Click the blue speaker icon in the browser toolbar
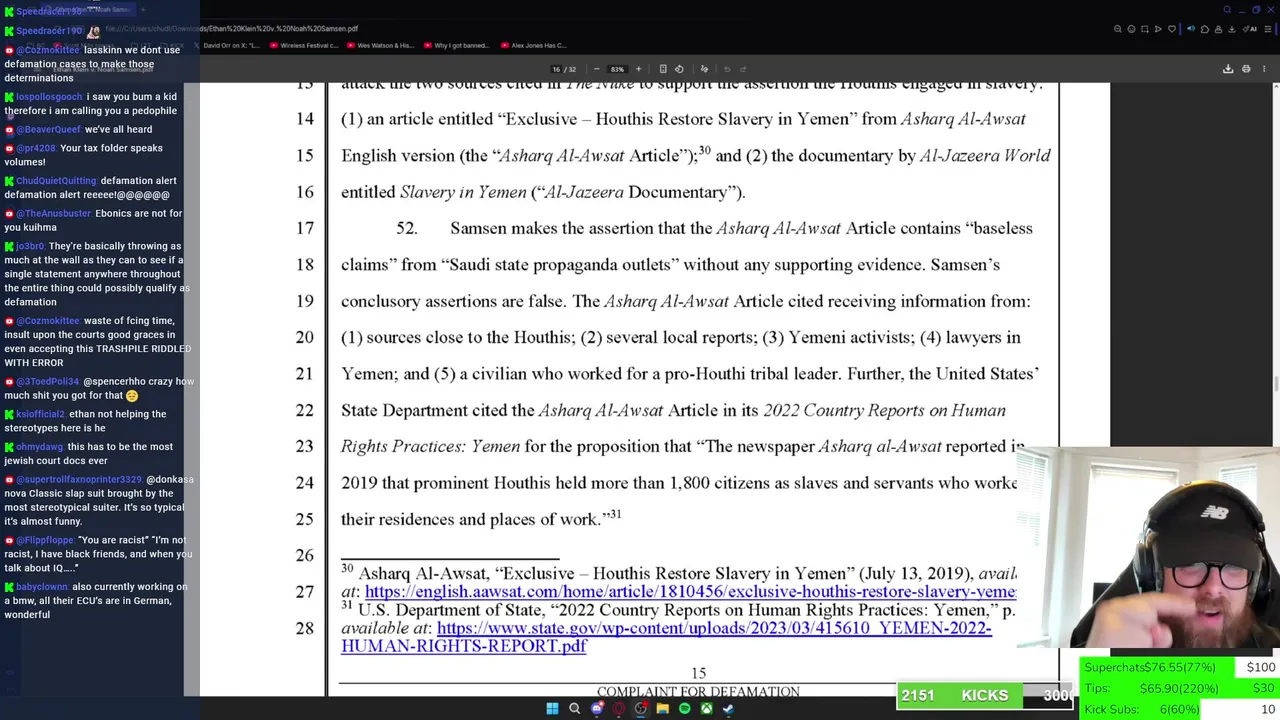The image size is (1280, 720). (x=1191, y=29)
